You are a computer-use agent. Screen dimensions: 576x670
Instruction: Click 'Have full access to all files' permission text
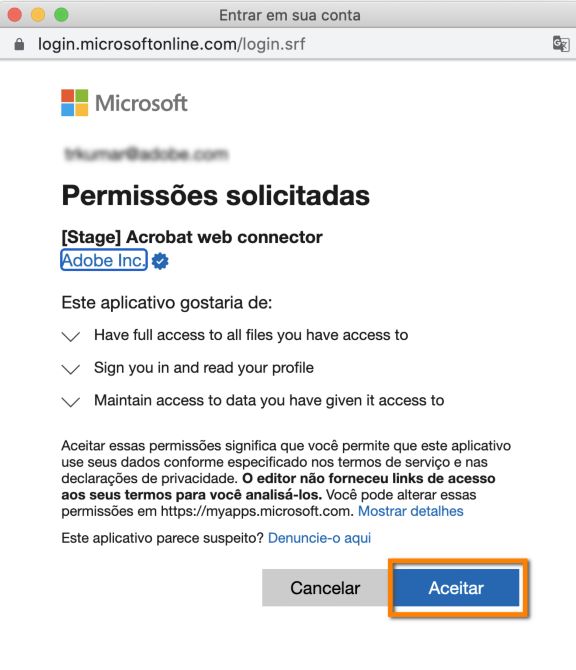tap(251, 335)
